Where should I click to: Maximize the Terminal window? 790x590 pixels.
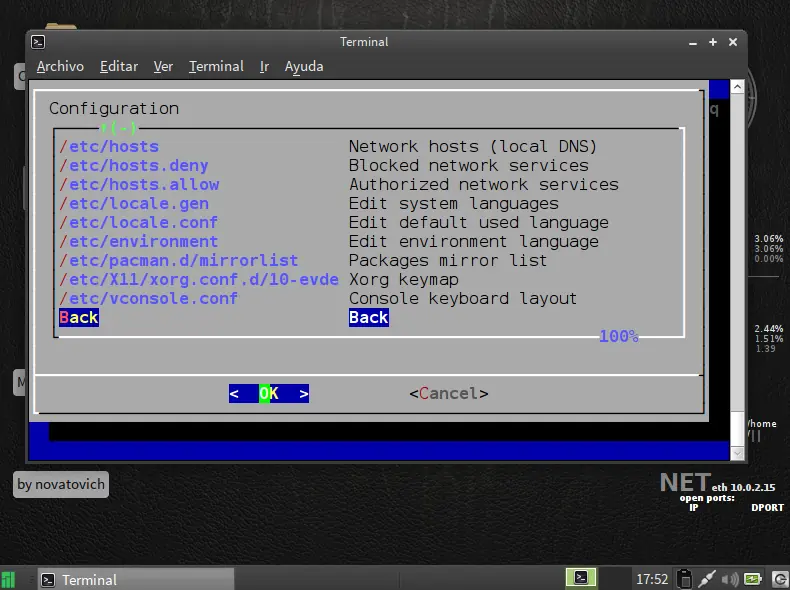713,42
